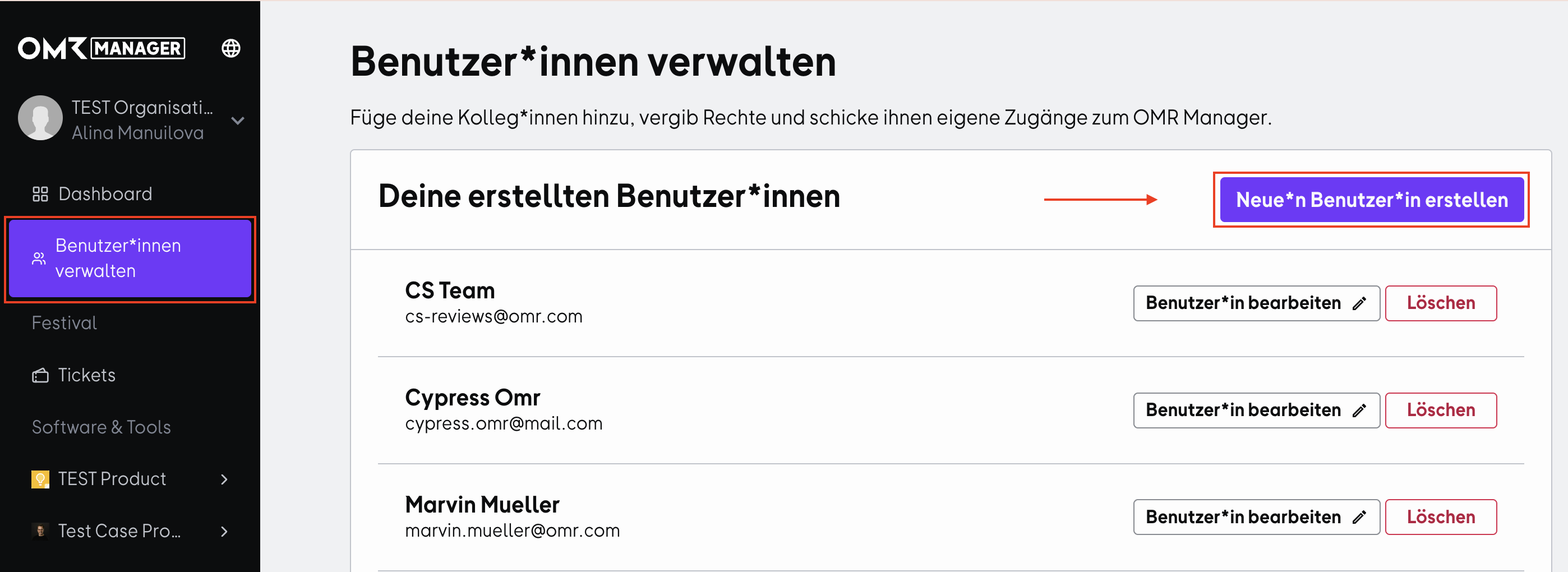
Task: Click the Test Case Pro thumbnail icon
Action: [40, 531]
